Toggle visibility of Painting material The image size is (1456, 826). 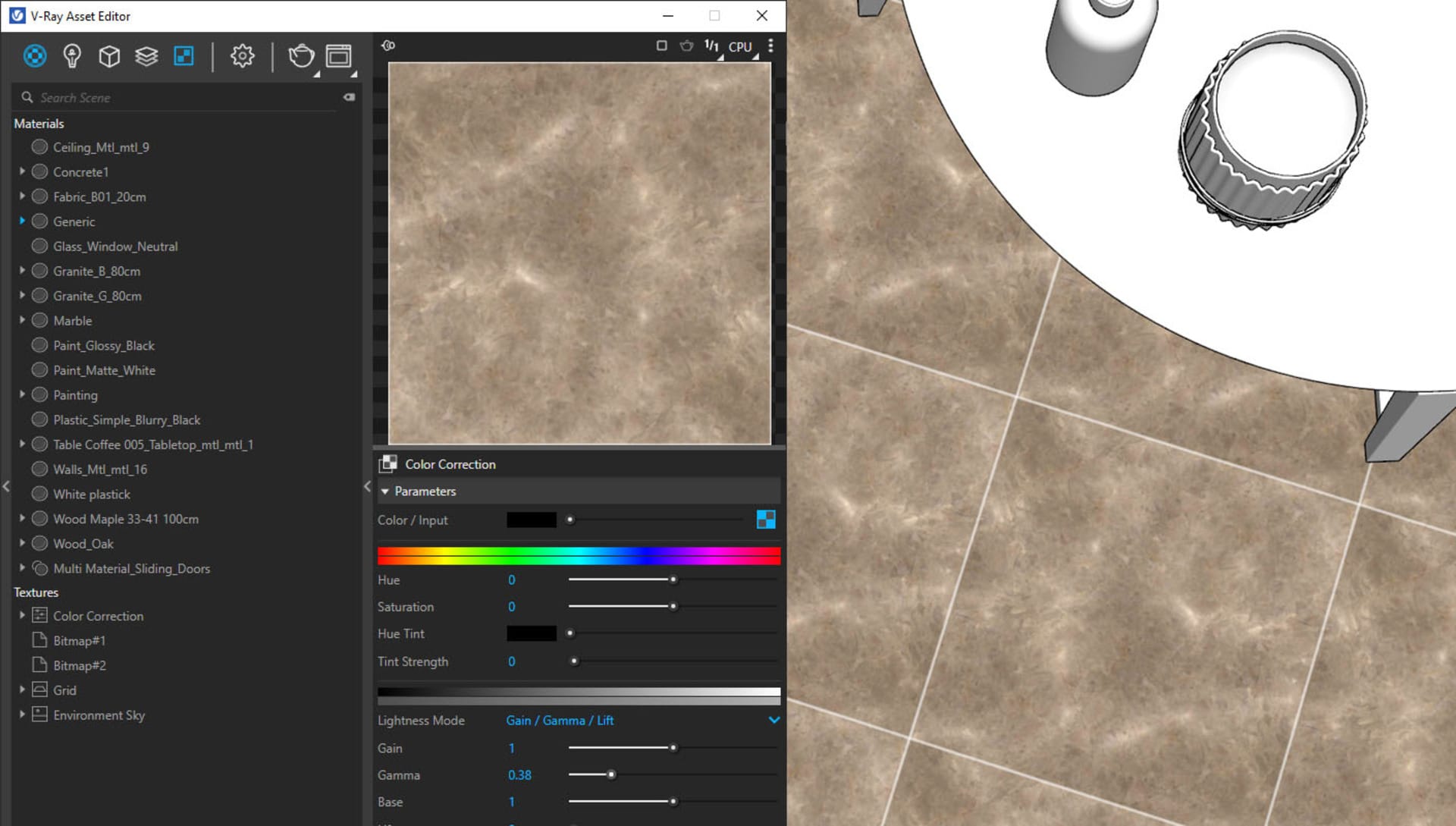click(x=40, y=395)
